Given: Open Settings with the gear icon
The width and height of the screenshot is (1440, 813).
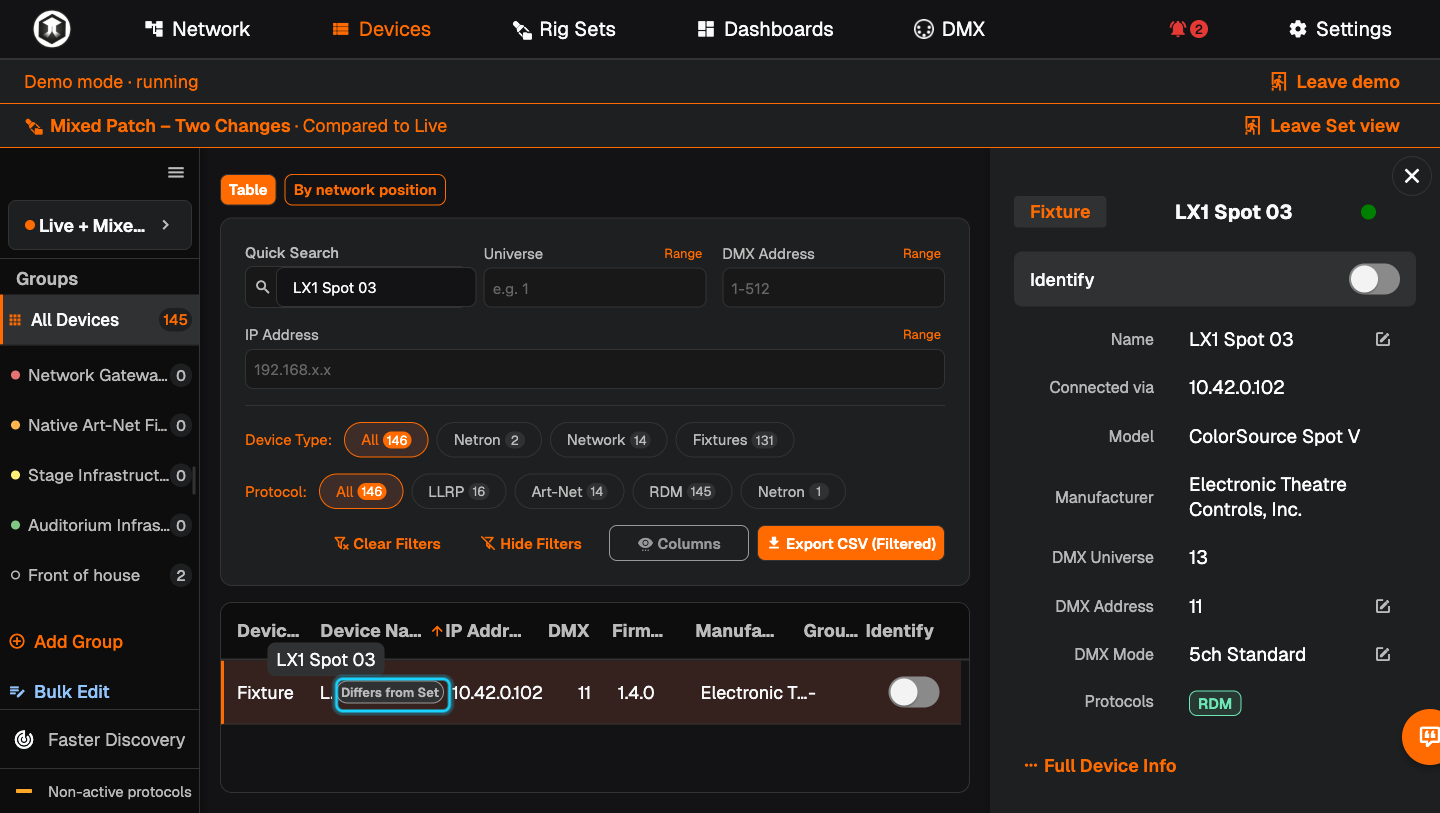Looking at the screenshot, I should click(x=1340, y=29).
